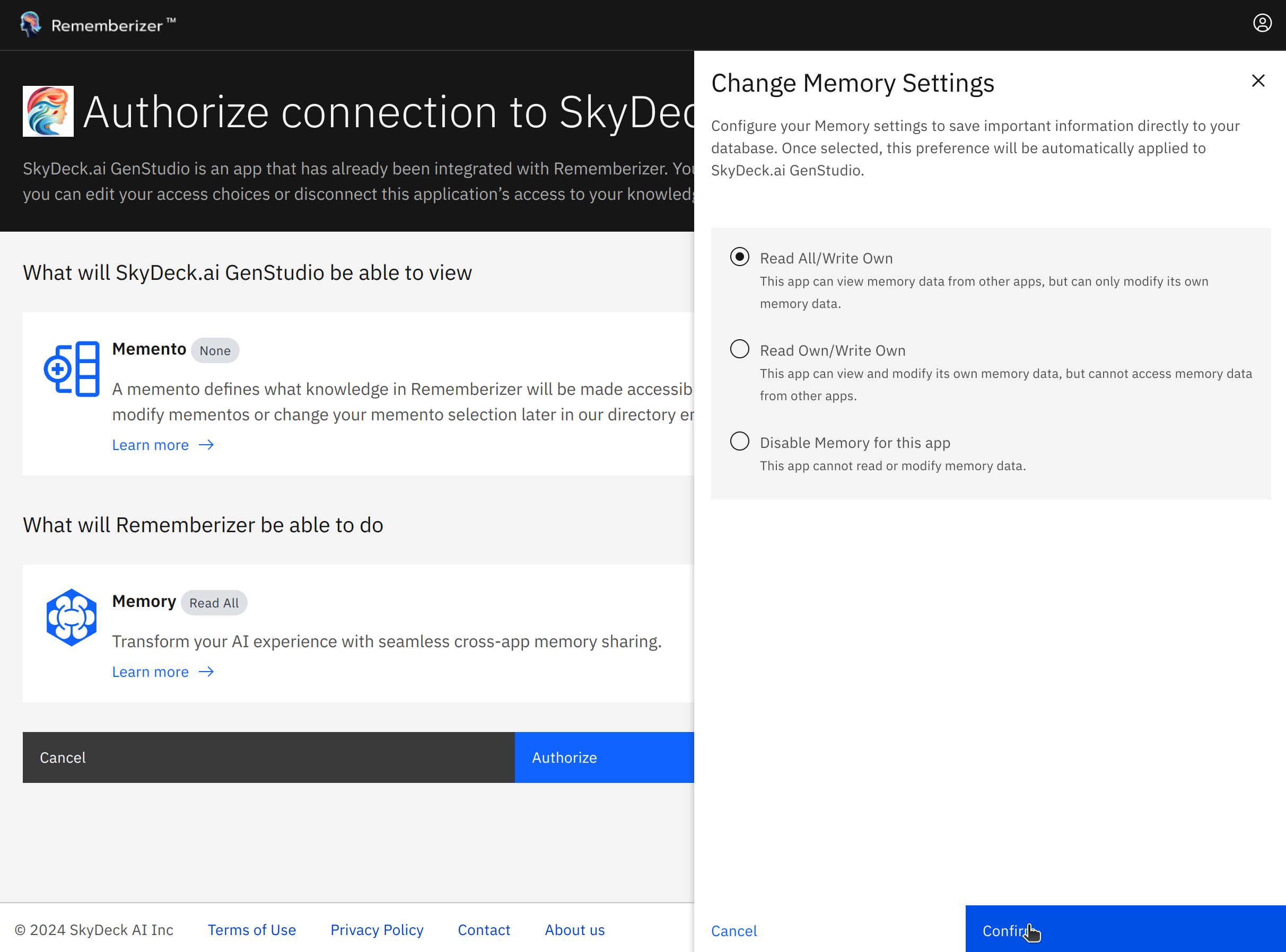Click the Memory hexagon icon

pos(71,616)
